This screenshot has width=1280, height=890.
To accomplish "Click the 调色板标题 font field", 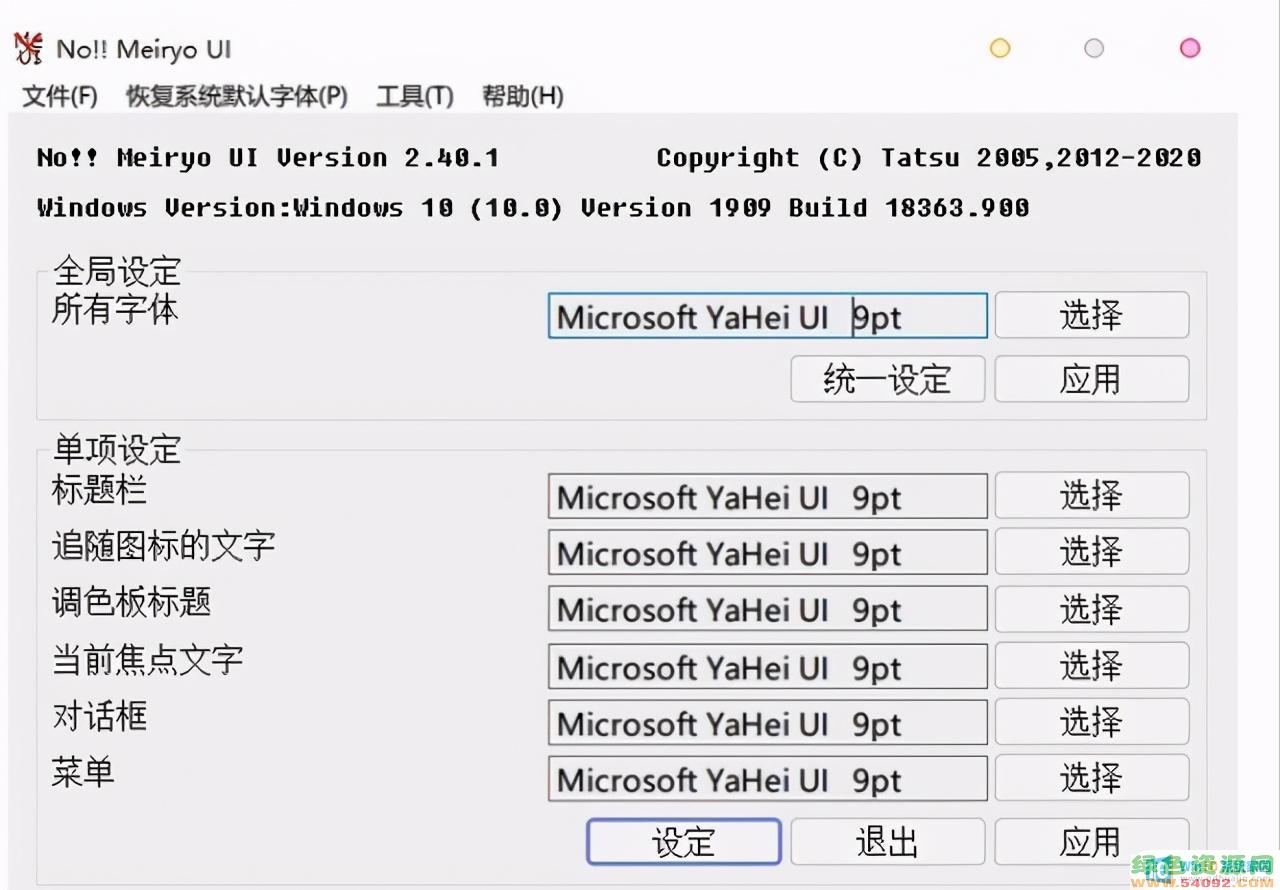I will click(x=767, y=609).
